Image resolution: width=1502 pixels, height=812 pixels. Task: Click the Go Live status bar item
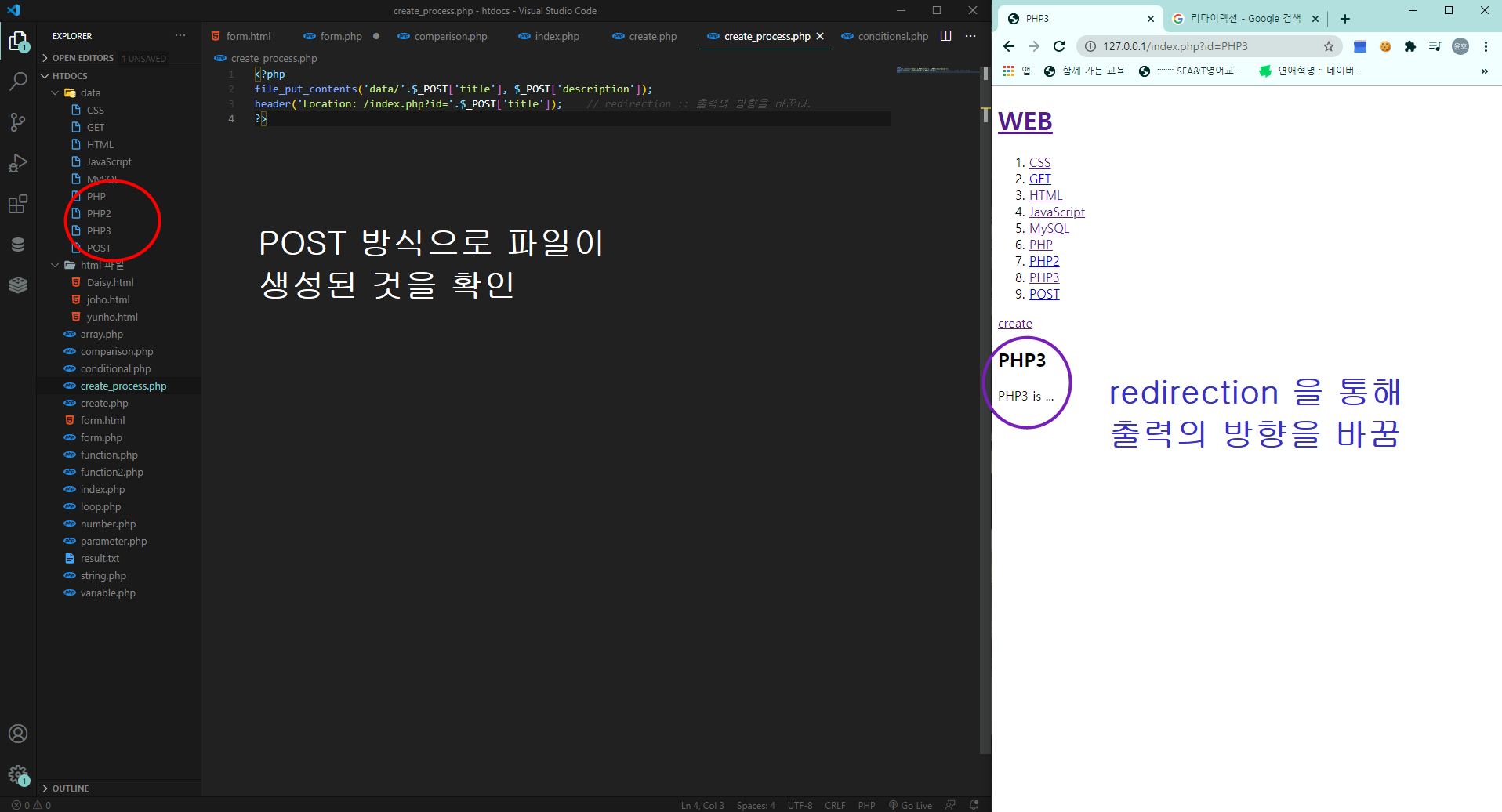911,805
